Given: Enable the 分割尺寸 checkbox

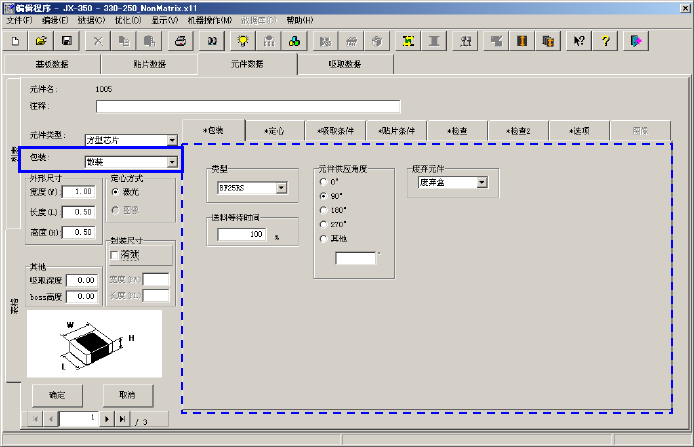Looking at the screenshot, I should point(113,255).
